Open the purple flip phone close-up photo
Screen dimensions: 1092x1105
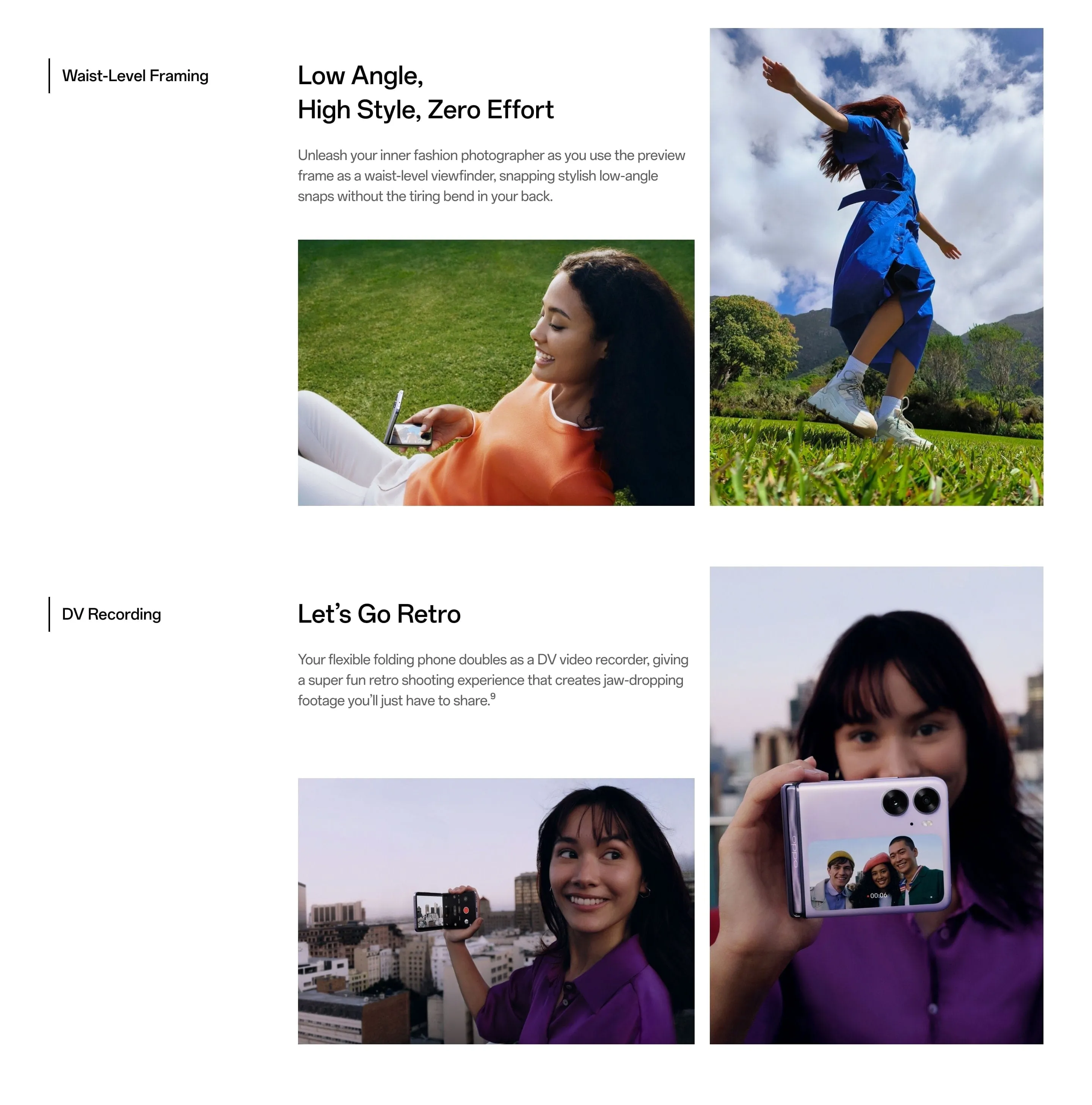(876, 805)
